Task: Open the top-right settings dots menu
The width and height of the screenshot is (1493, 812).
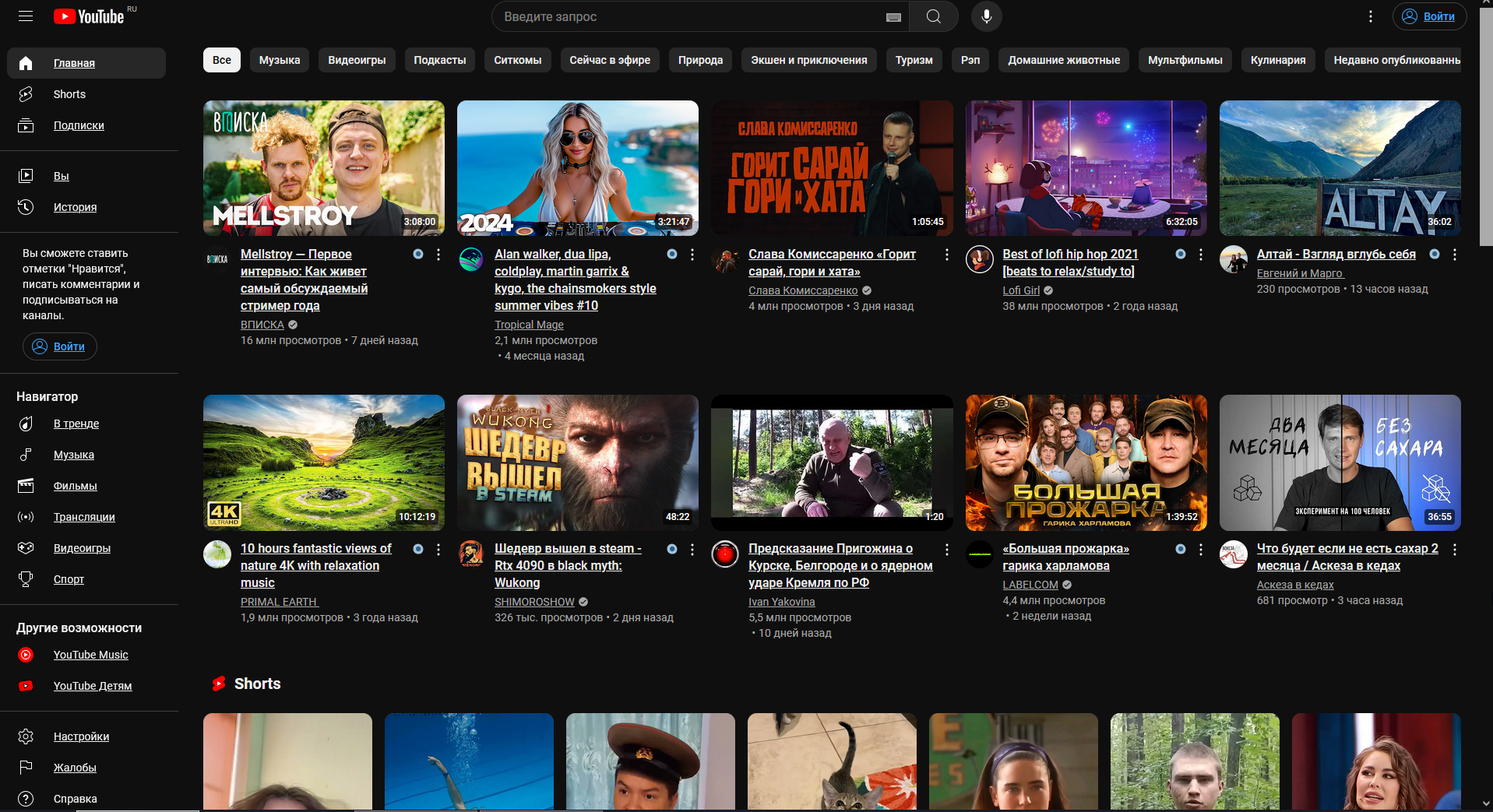Action: pyautogui.click(x=1371, y=16)
